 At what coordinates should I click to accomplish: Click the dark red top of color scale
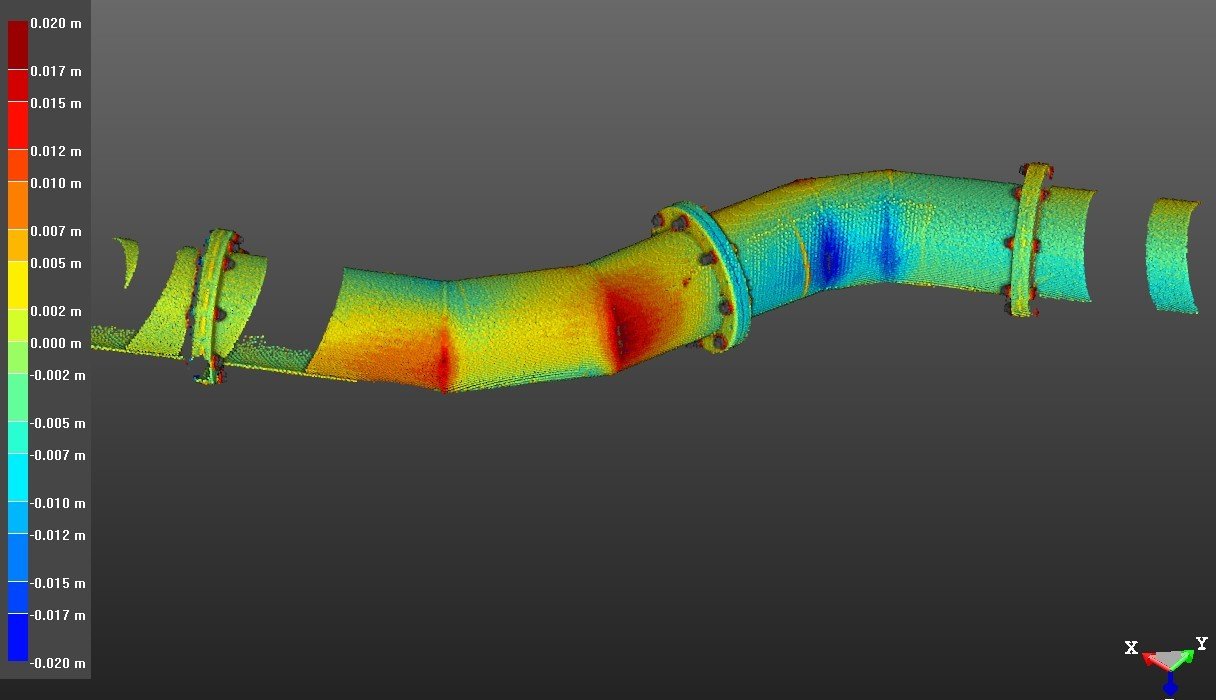pyautogui.click(x=18, y=42)
